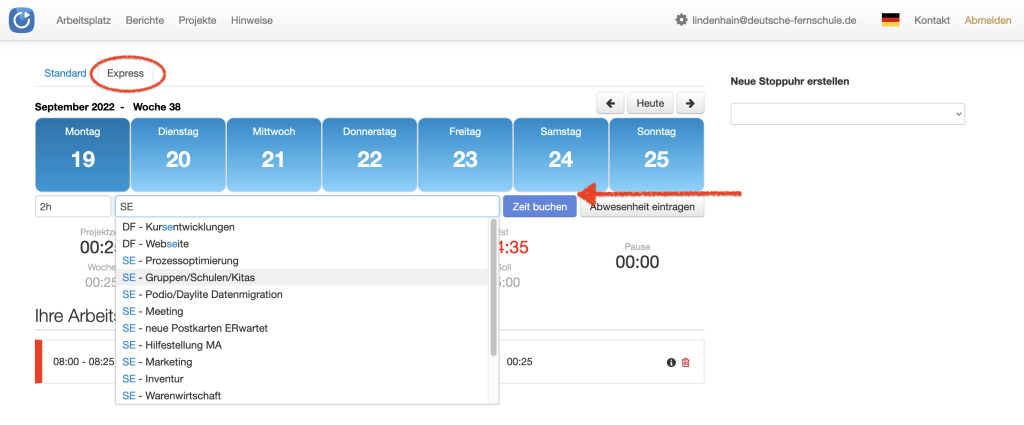
Task: Go to next week arrow
Action: 689,103
